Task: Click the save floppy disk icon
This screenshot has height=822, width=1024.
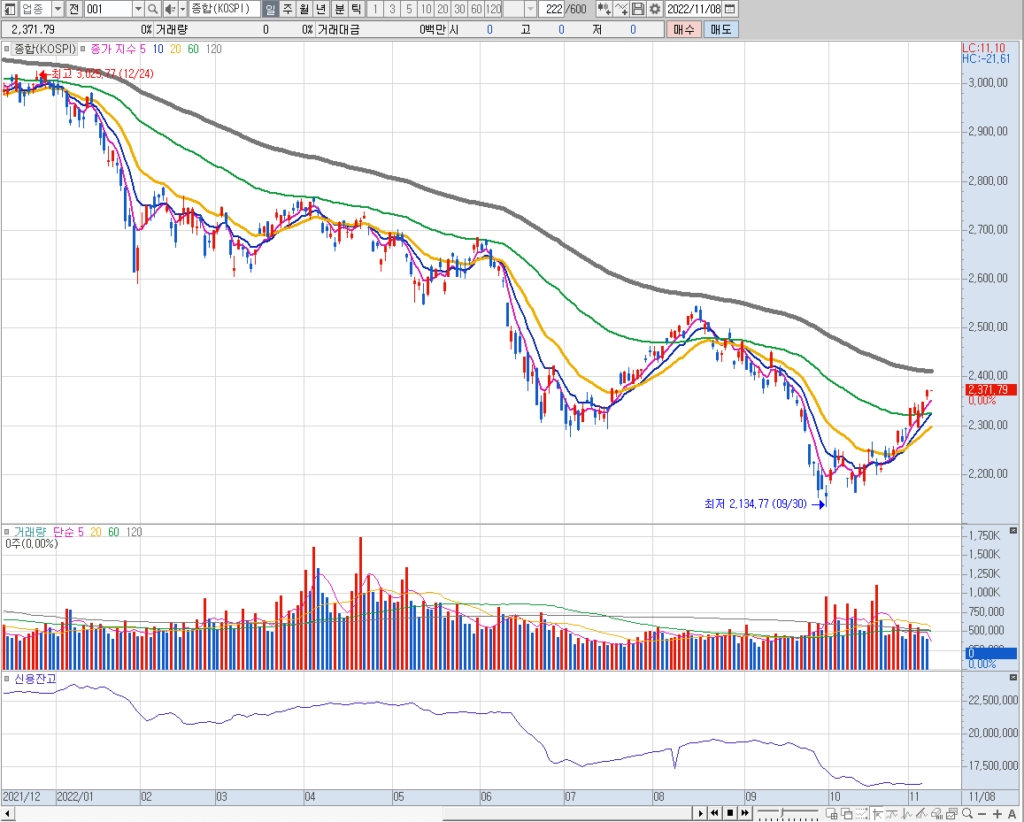Action: click(x=638, y=9)
